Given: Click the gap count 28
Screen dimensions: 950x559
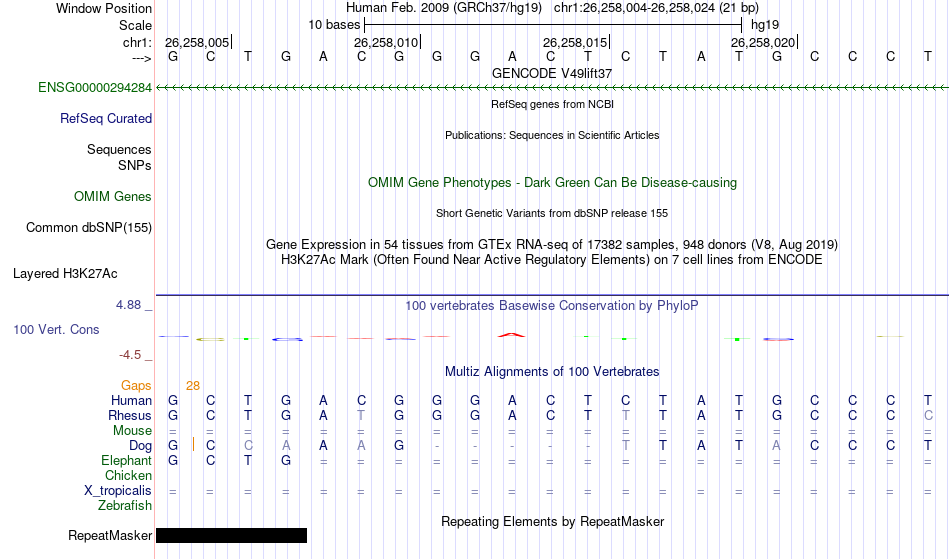Looking at the screenshot, I should (193, 386).
